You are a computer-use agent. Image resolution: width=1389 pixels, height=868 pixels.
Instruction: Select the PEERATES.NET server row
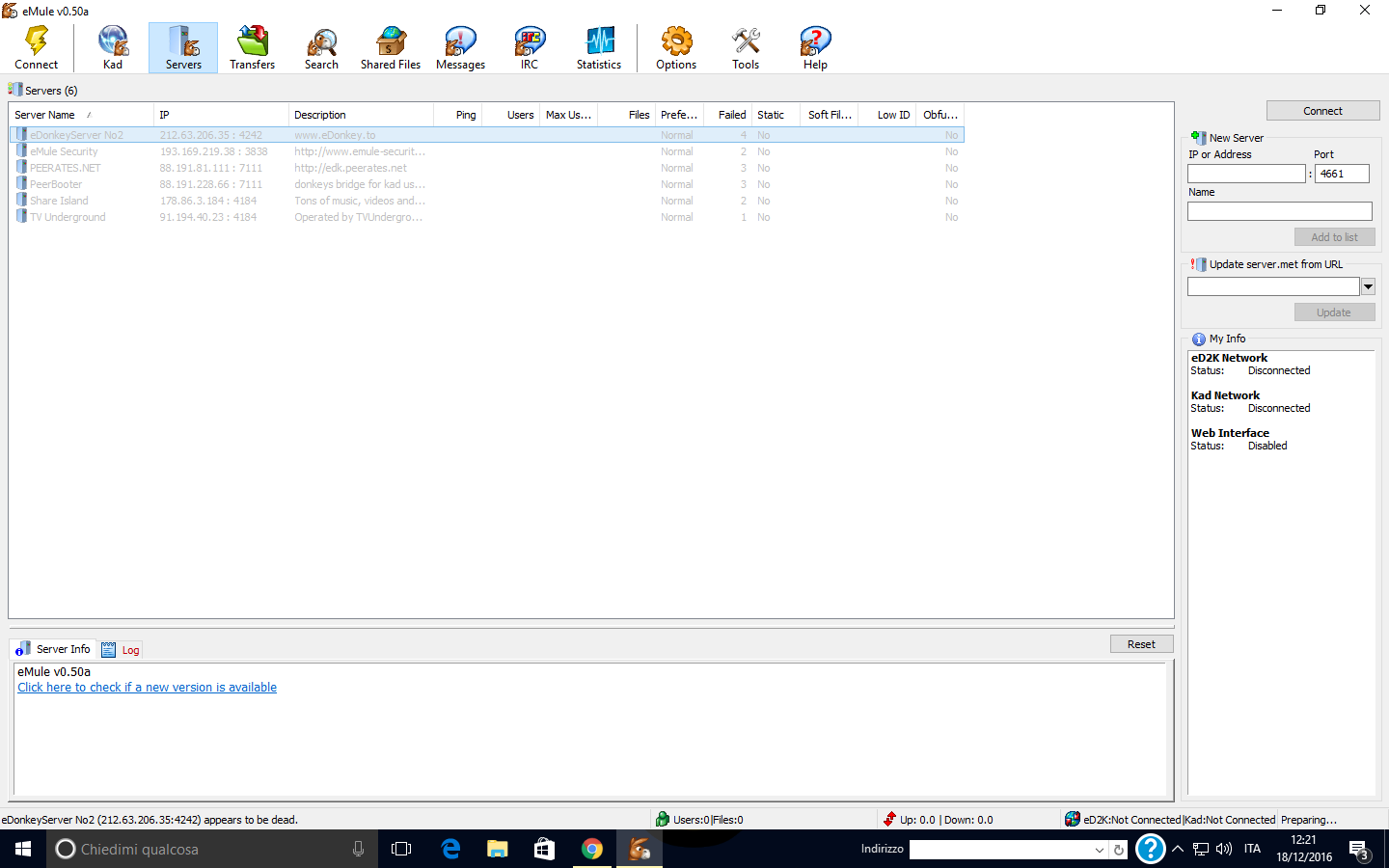pos(487,168)
